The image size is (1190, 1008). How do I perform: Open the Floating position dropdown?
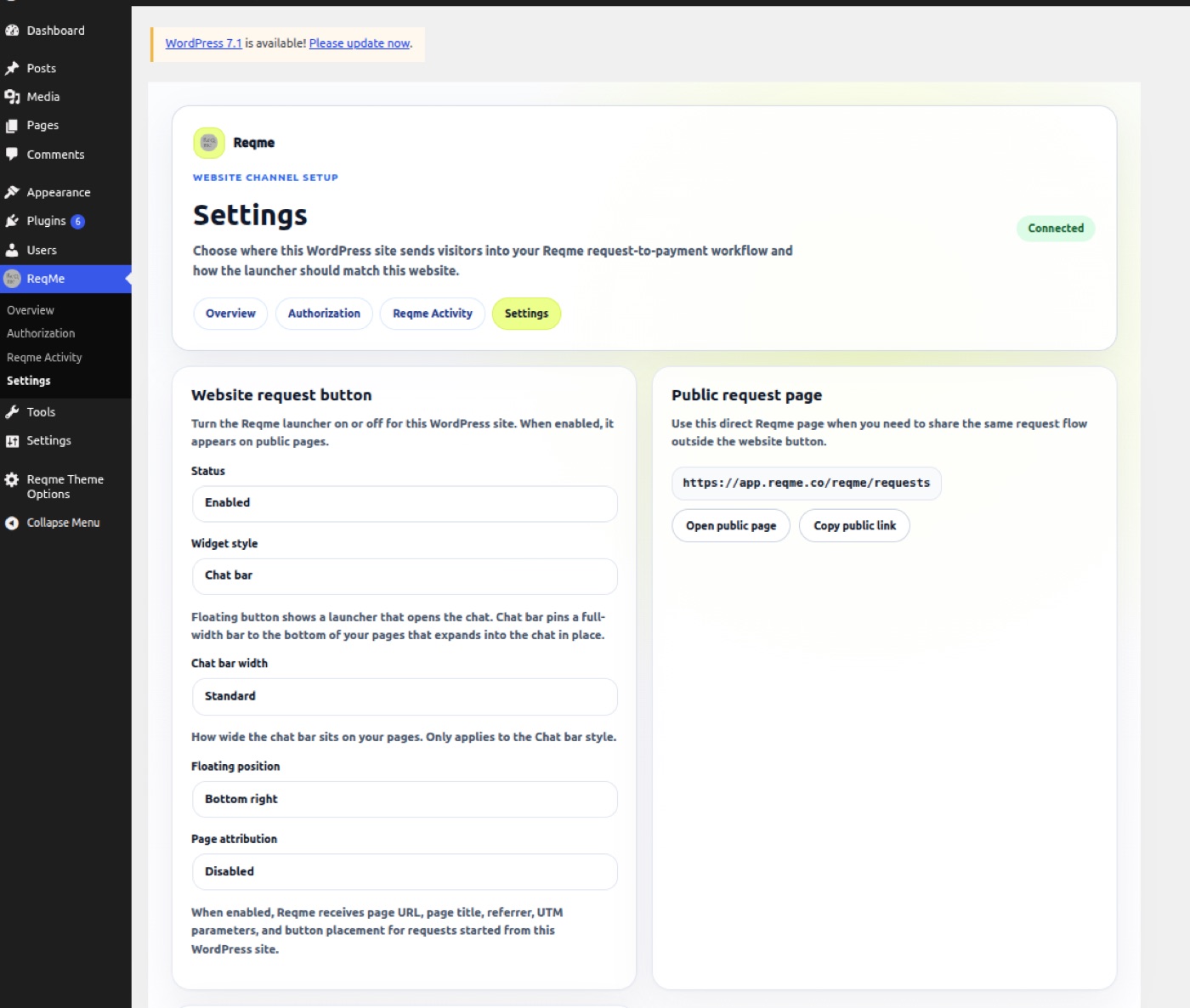click(x=405, y=799)
